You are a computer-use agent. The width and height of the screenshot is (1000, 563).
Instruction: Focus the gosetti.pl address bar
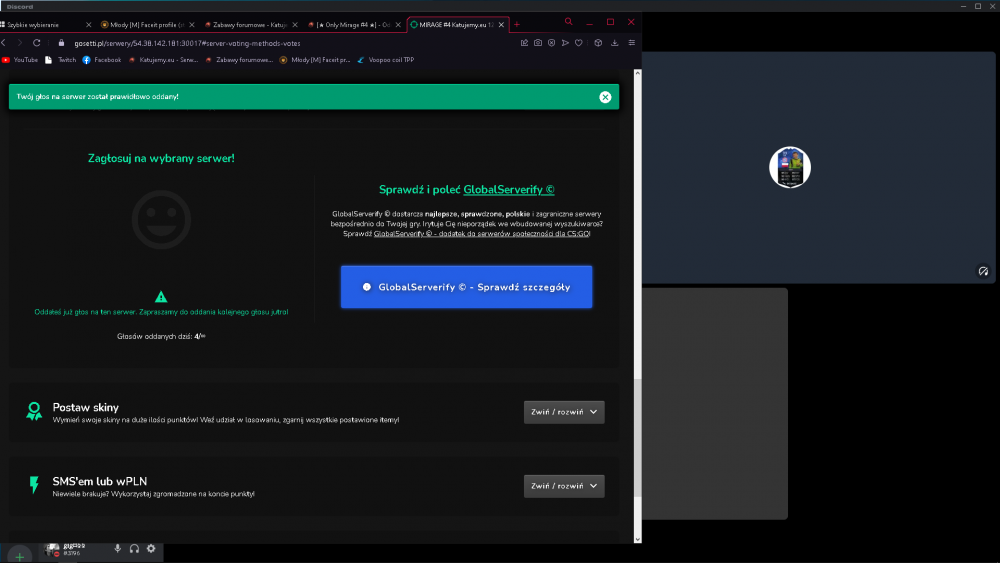pos(188,43)
